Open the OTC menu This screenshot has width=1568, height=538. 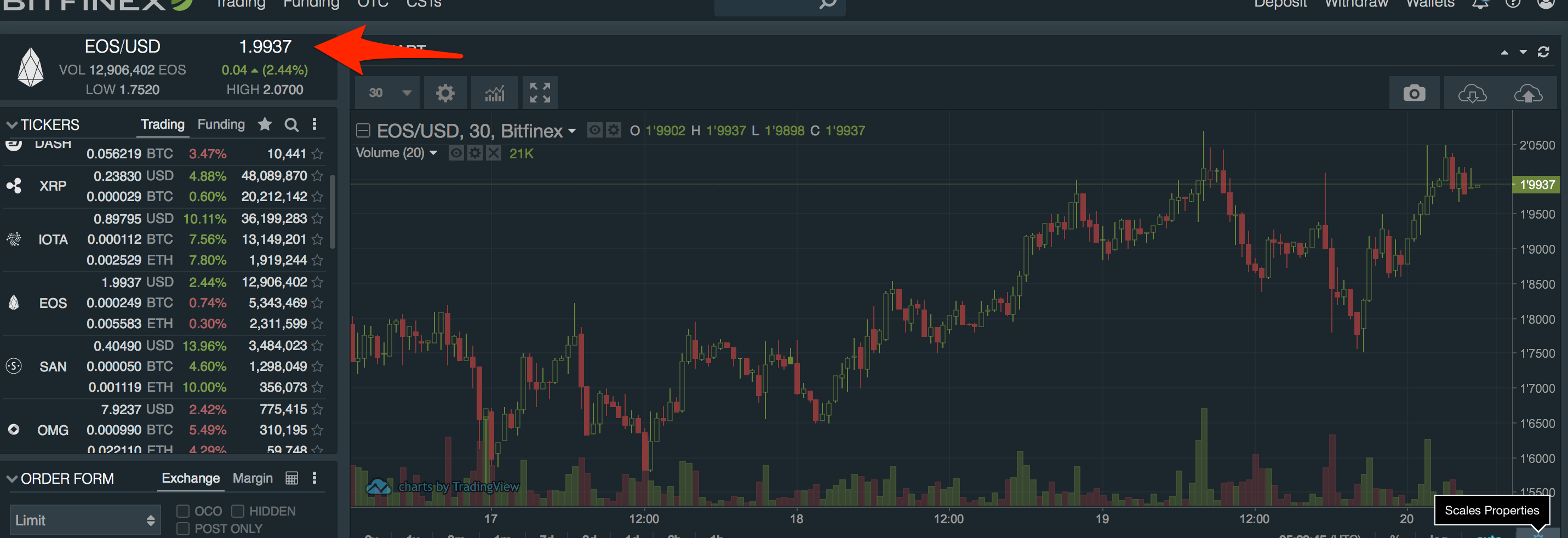[x=373, y=4]
